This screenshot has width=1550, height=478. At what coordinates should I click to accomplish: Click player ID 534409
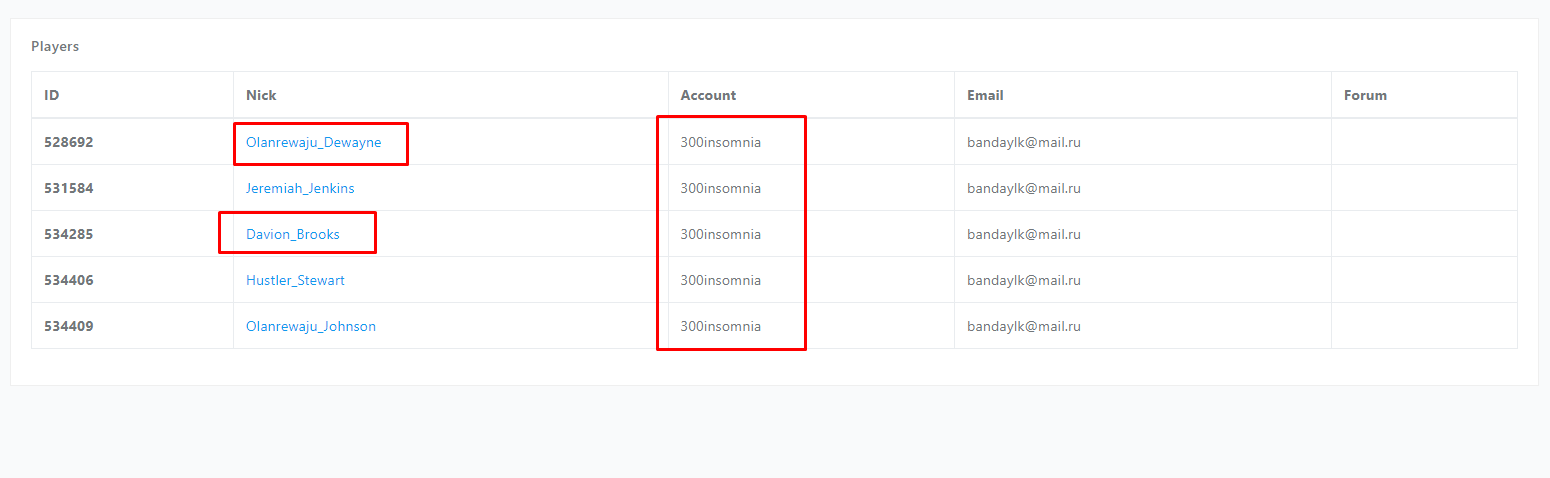pos(69,326)
